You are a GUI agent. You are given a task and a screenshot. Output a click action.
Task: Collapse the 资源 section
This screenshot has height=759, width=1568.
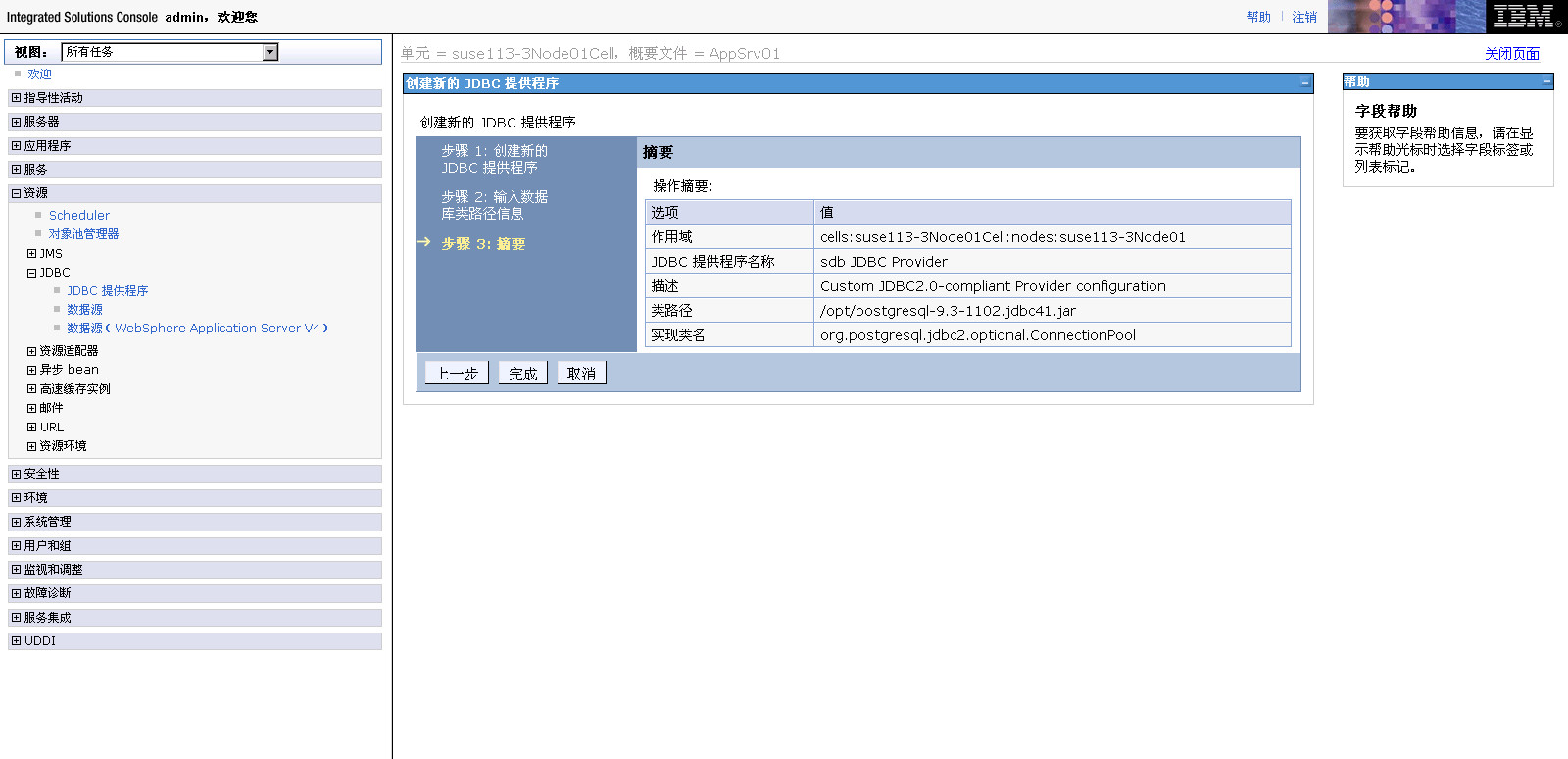tap(16, 193)
